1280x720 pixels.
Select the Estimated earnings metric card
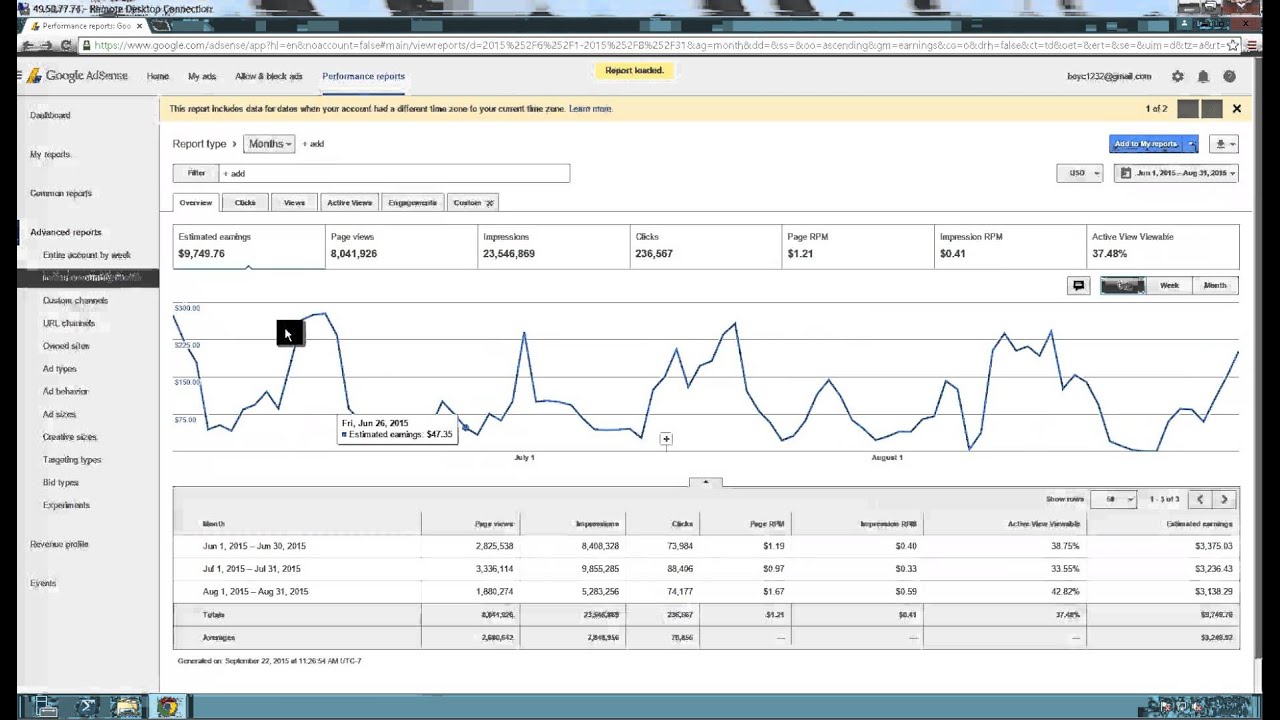click(248, 246)
